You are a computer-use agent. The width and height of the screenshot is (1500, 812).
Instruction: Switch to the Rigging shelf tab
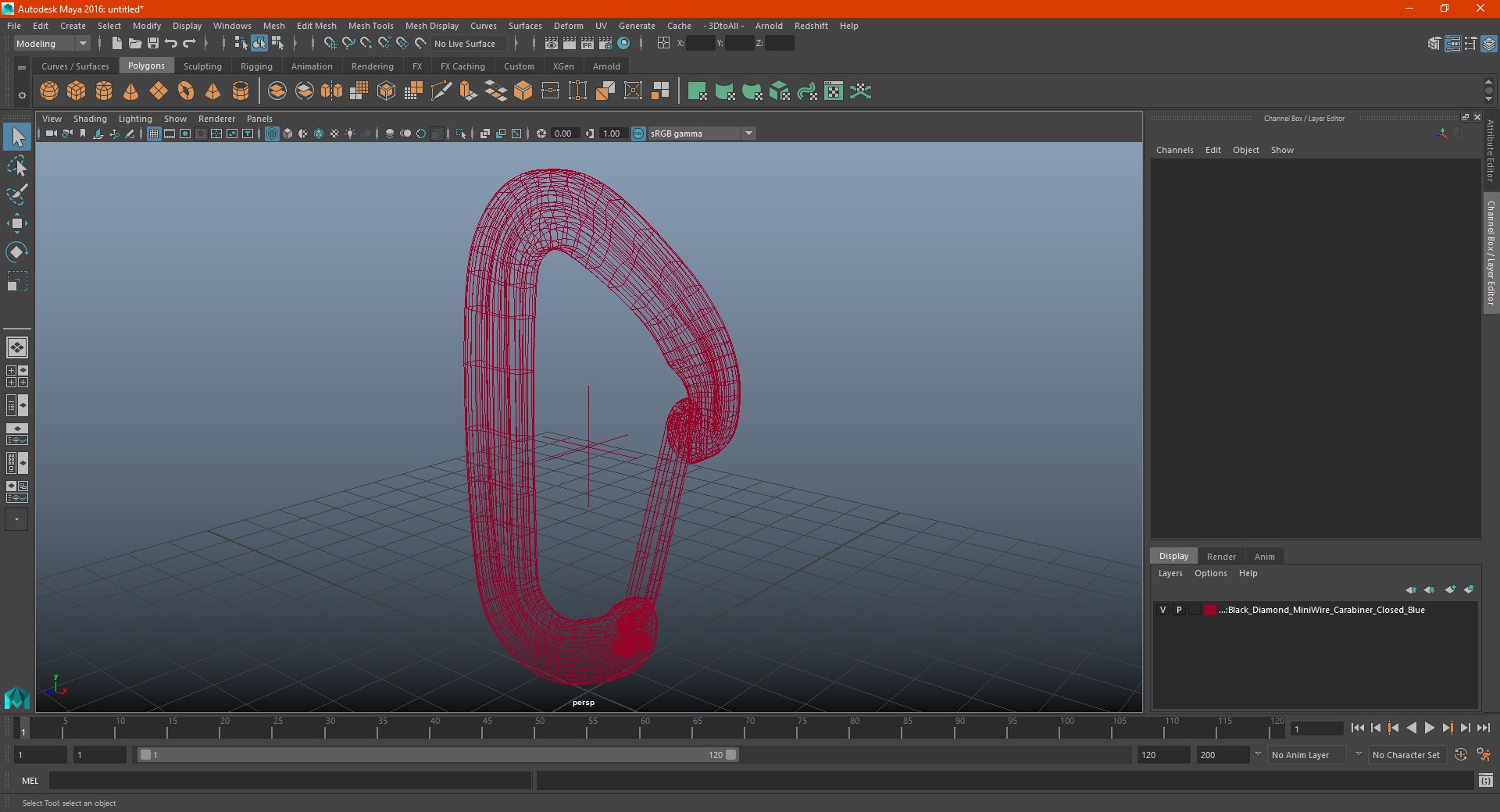point(256,66)
